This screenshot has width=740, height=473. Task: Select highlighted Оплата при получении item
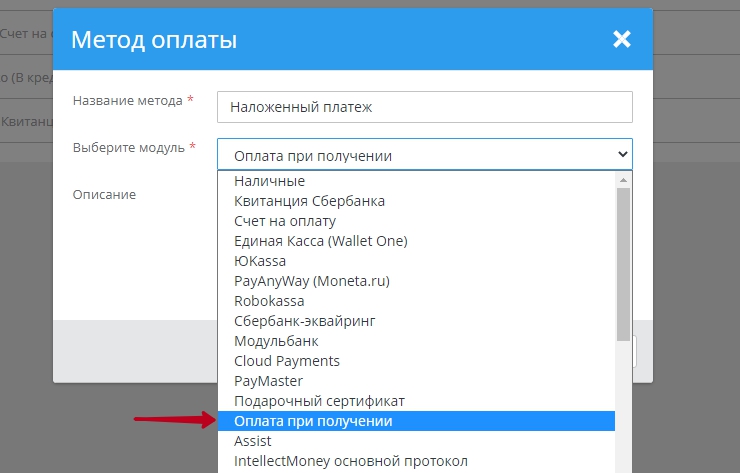coord(313,421)
